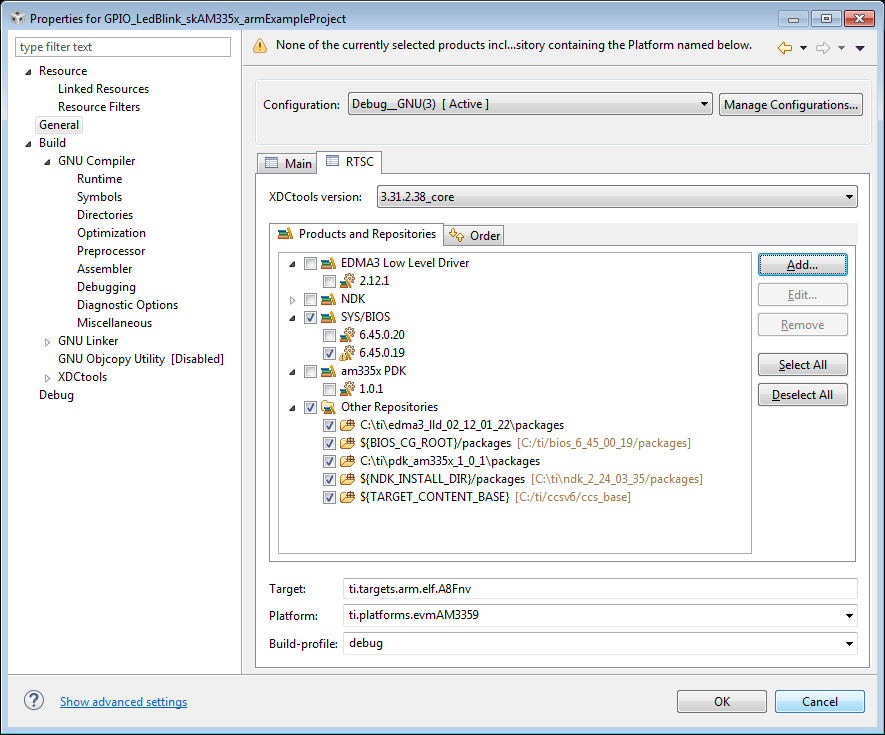Enable the NDK product checkbox
Viewport: 885px width, 735px height.
(x=310, y=299)
